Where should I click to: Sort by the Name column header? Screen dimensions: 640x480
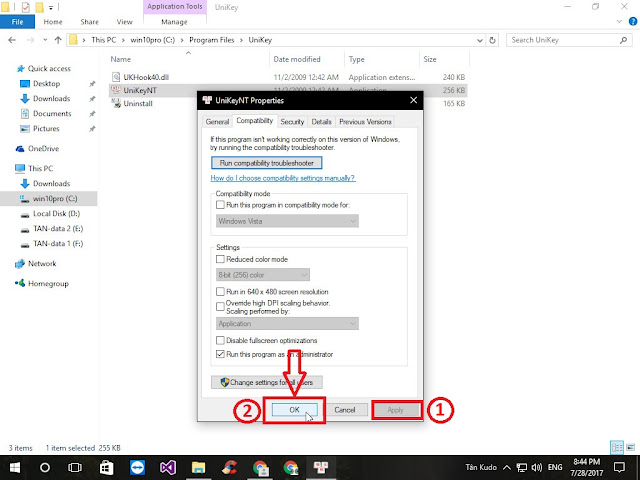coord(121,59)
